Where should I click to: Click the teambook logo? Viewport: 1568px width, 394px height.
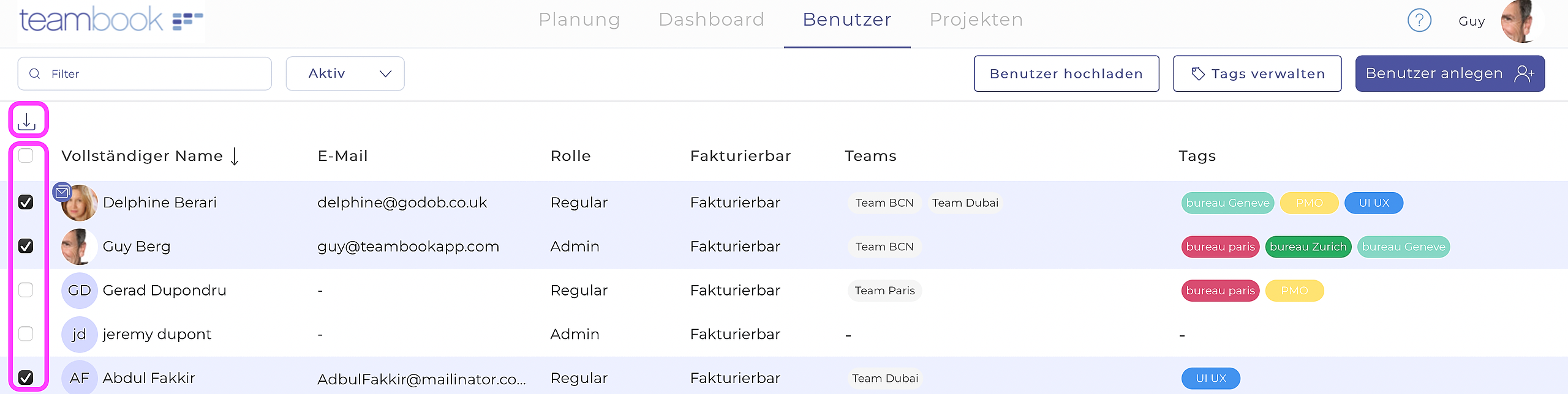110,21
